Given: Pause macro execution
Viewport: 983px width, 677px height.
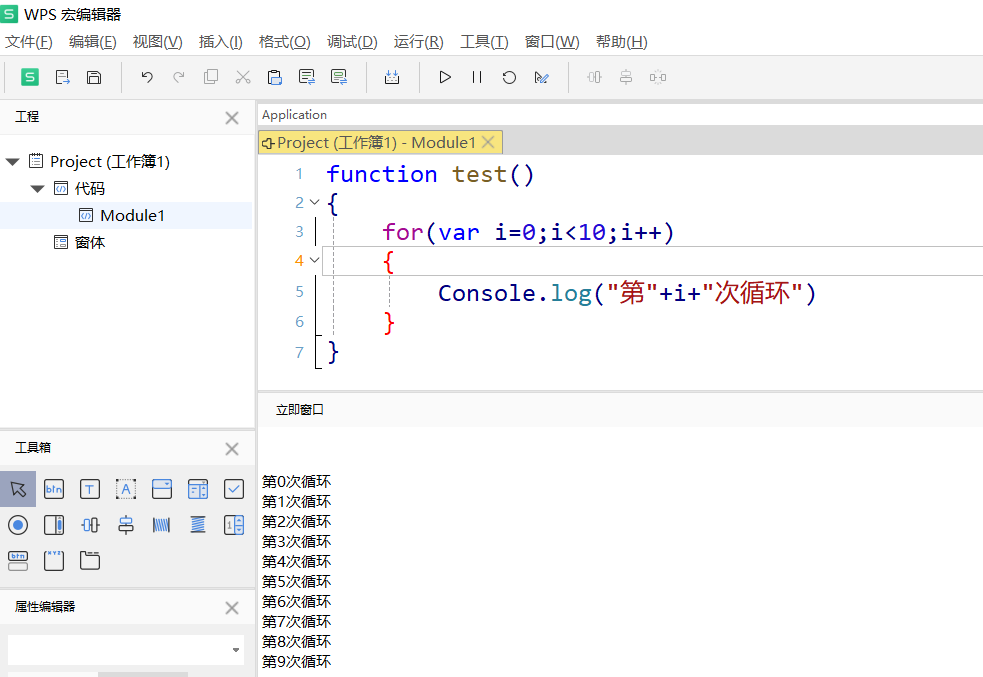Looking at the screenshot, I should pos(477,77).
